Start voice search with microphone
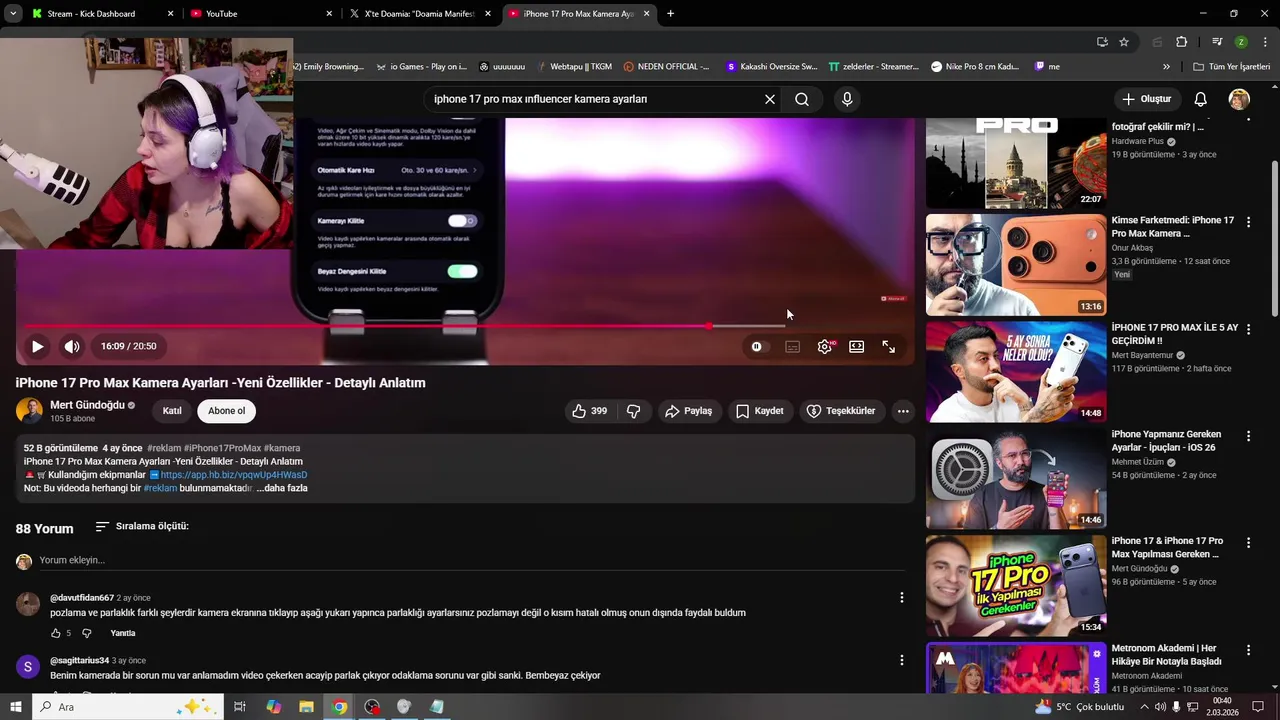 (x=847, y=99)
